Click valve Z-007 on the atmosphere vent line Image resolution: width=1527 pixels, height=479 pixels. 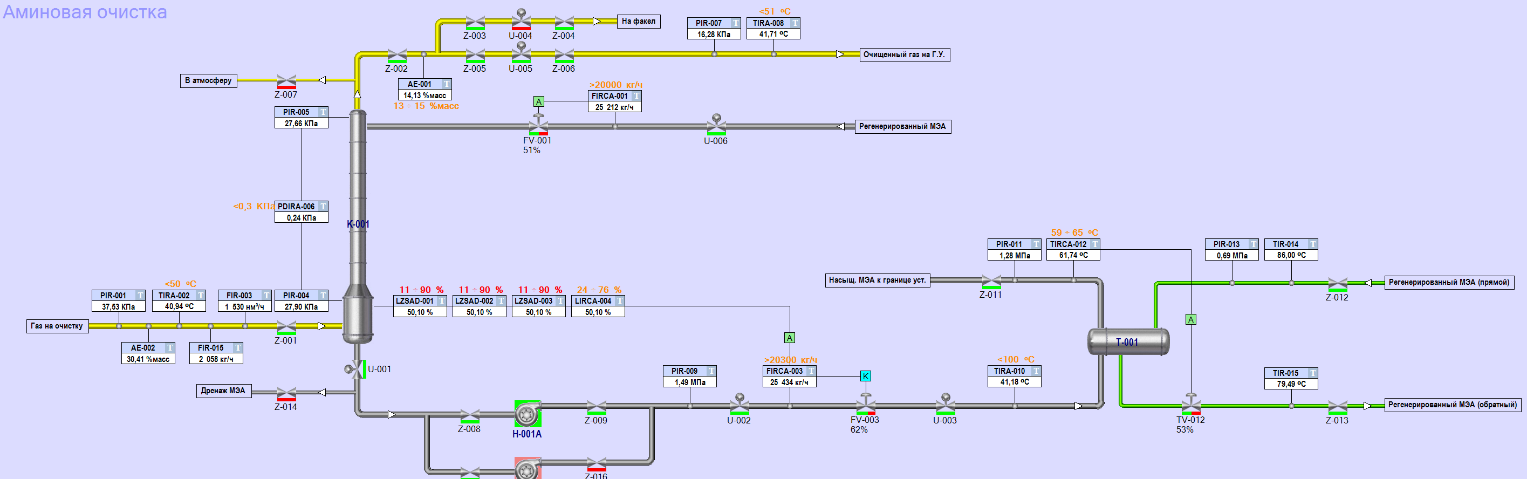coord(286,81)
